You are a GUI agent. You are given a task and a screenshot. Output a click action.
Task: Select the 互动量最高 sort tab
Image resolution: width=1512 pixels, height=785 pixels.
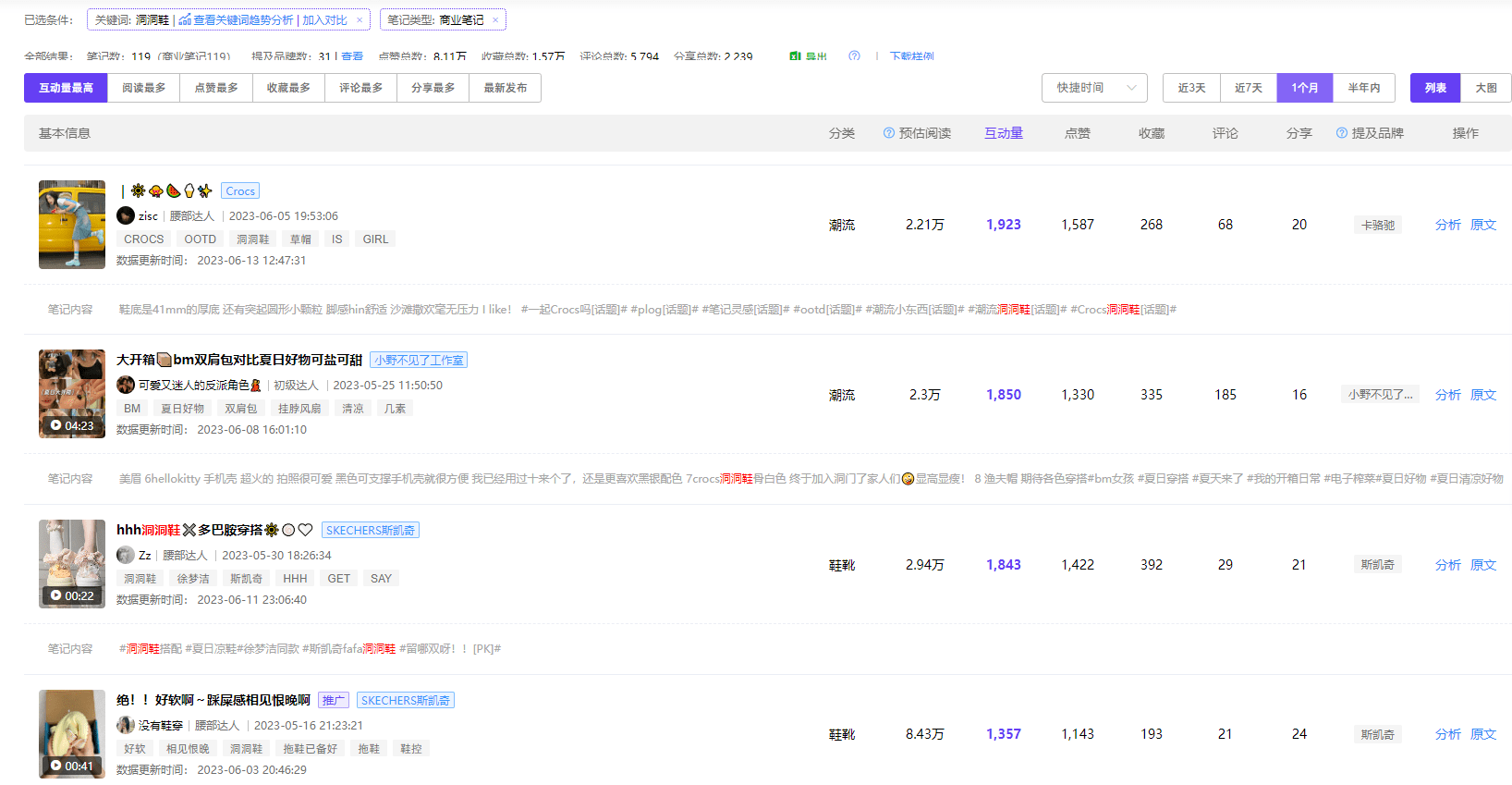click(x=66, y=88)
